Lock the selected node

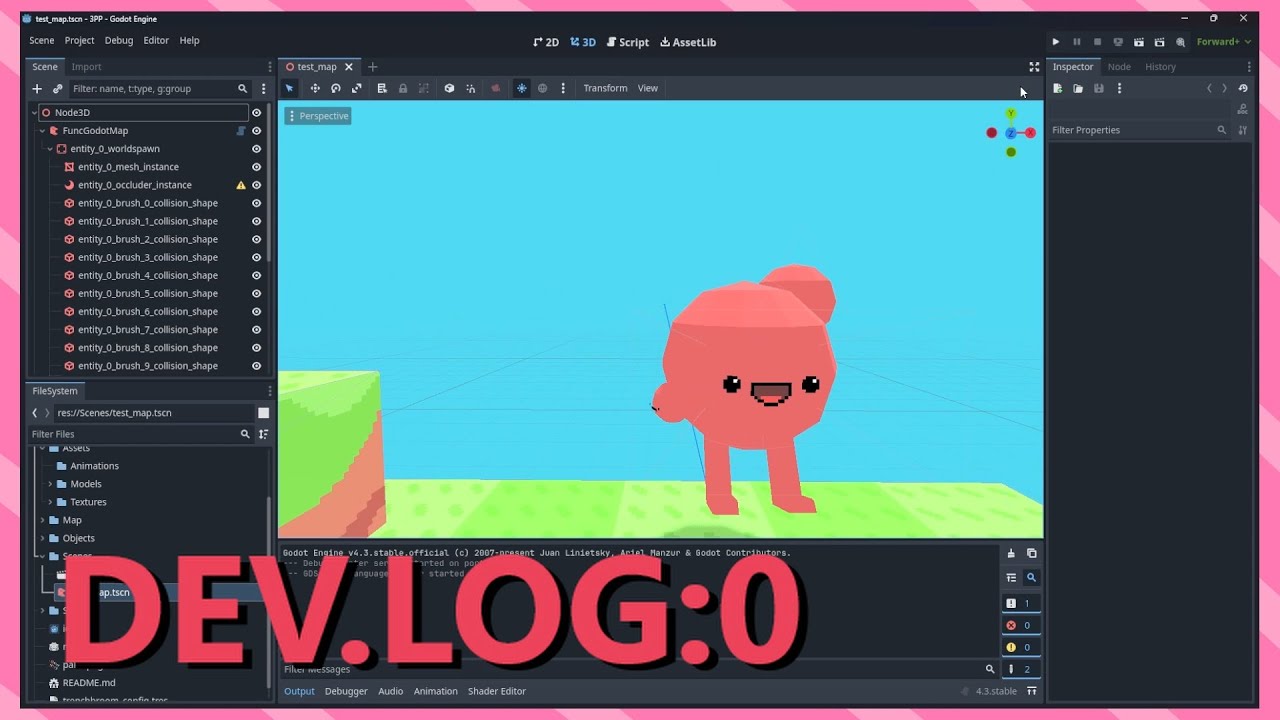click(403, 88)
